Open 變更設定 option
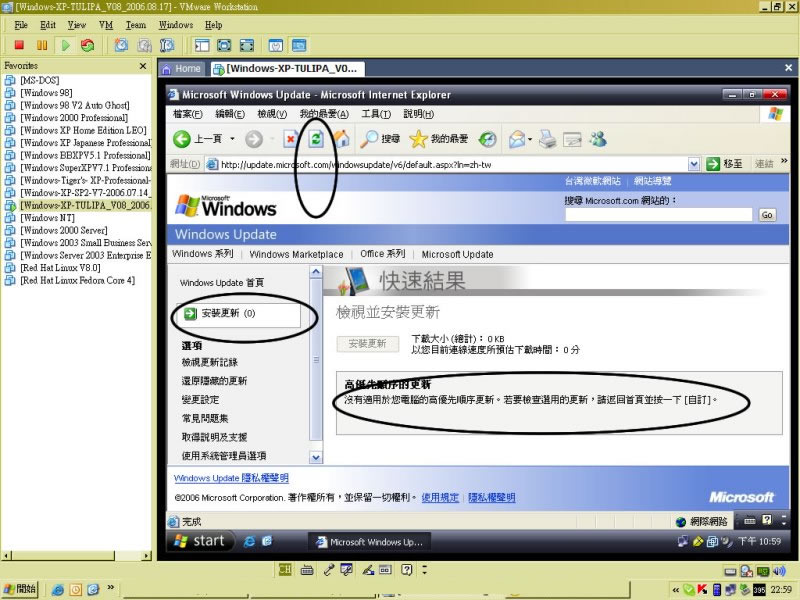 201,399
